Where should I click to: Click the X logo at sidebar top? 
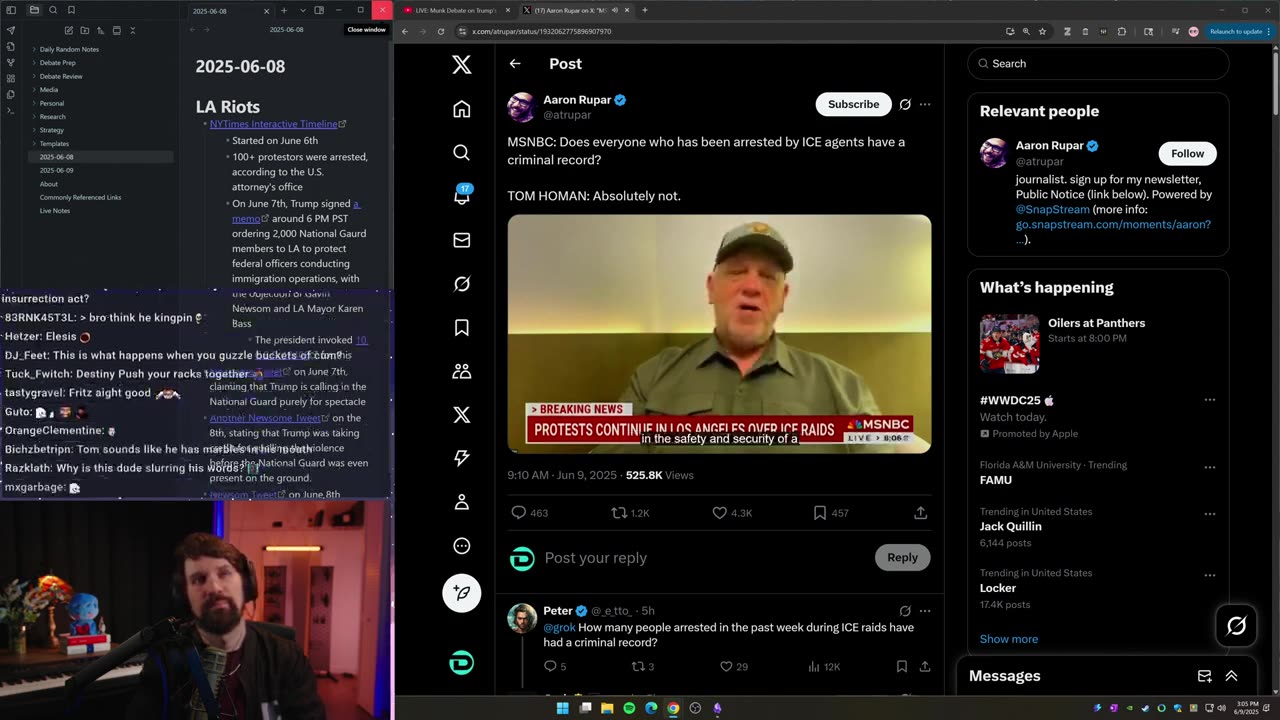click(461, 65)
